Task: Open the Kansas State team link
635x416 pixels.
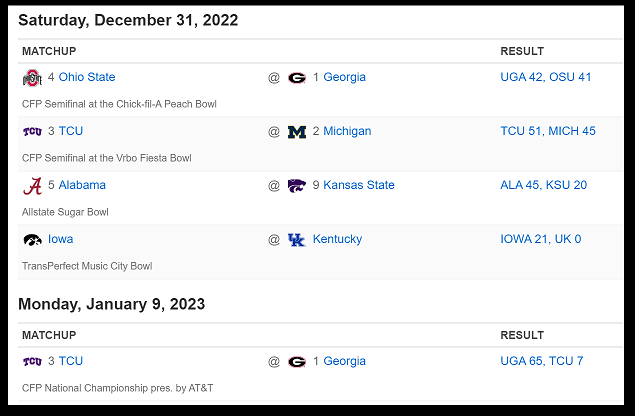Action: [x=359, y=185]
